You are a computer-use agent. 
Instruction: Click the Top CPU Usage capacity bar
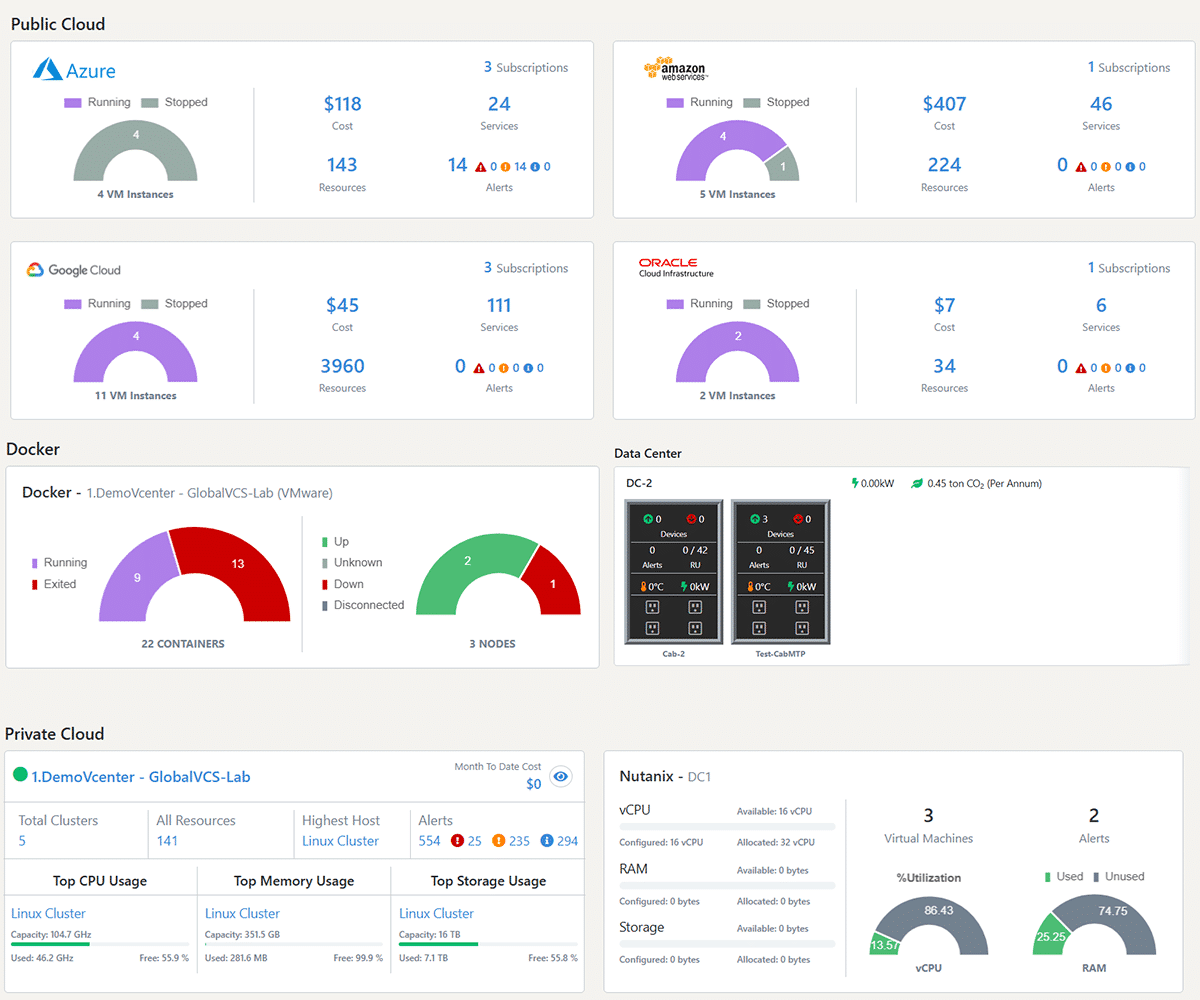click(100, 943)
